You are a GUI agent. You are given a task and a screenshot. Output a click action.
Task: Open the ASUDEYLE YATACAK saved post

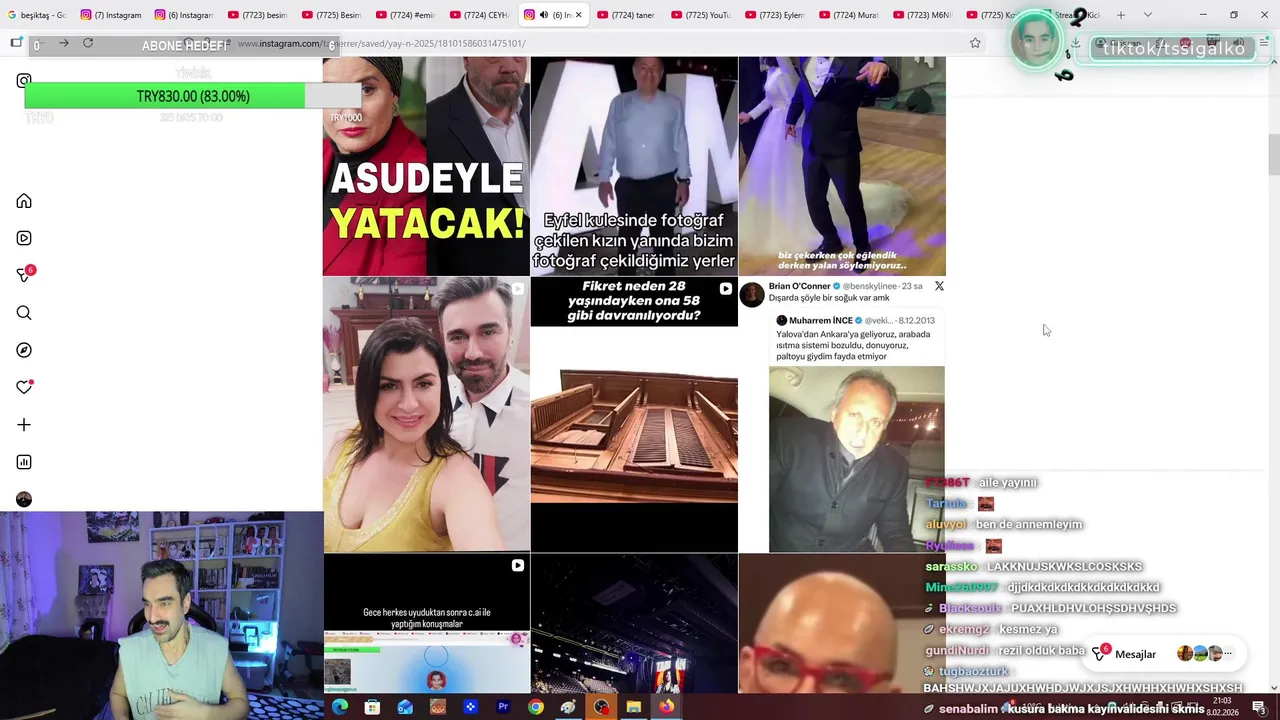[426, 166]
